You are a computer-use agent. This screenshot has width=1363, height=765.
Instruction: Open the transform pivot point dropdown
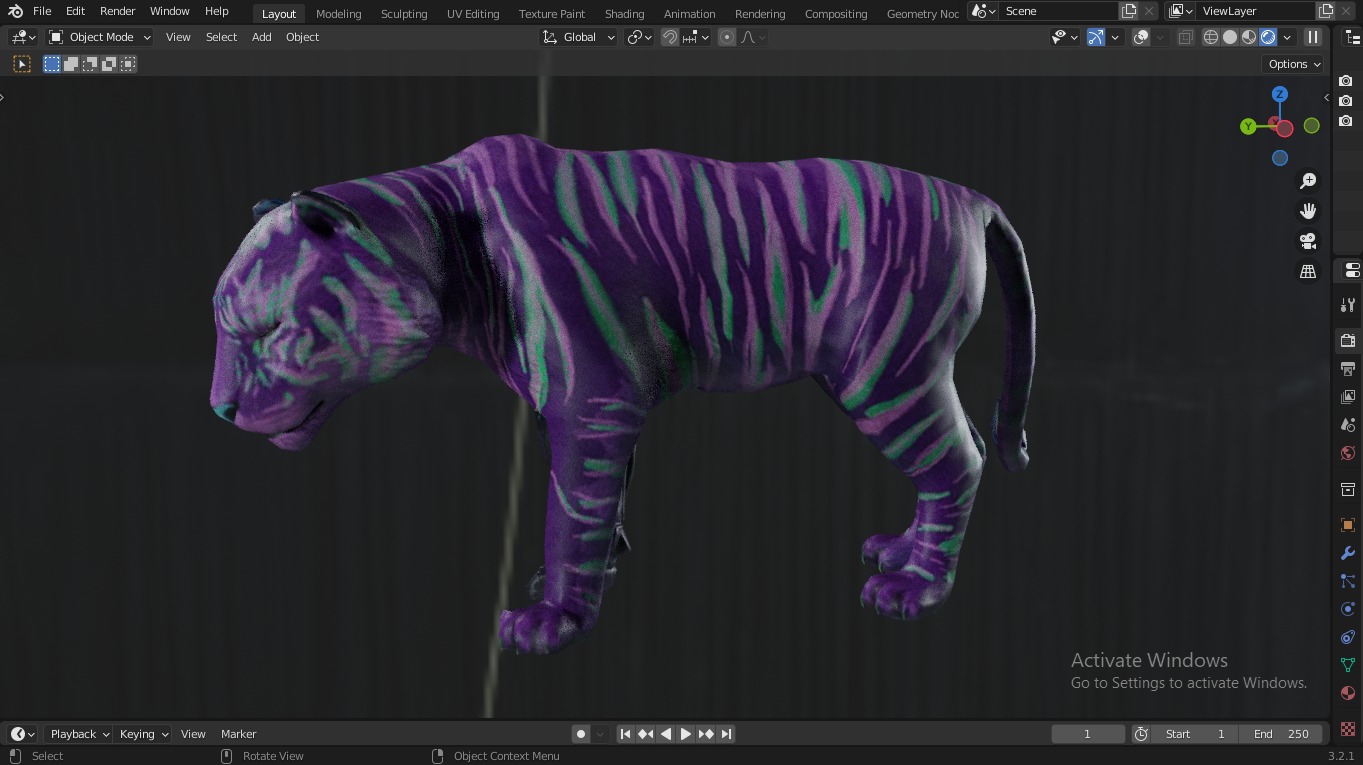tap(639, 37)
